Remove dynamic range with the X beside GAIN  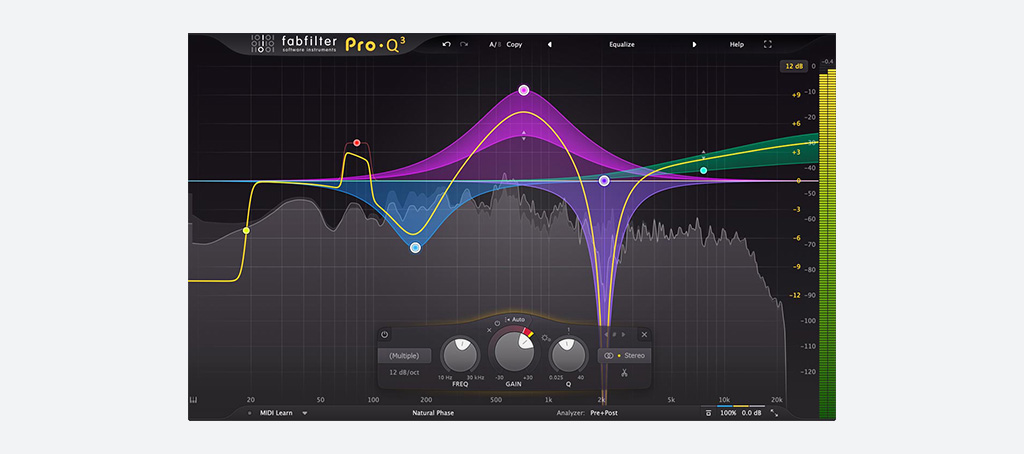pyautogui.click(x=489, y=331)
